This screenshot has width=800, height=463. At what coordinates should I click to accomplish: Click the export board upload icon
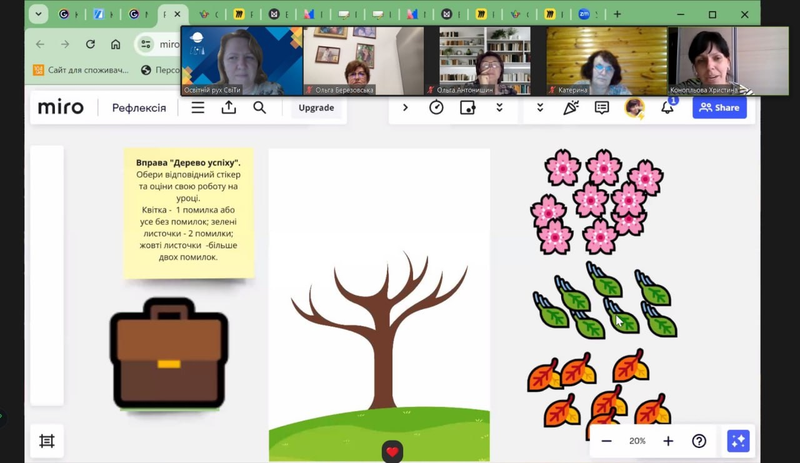(x=229, y=108)
